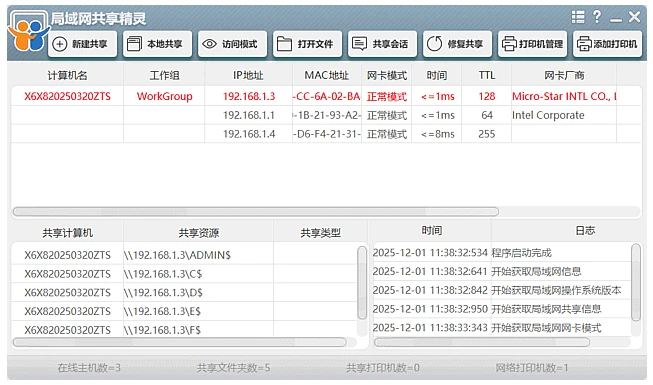Click horizontal scrollbar of log panel
Screen dimensions: 653x385
pos(482,342)
